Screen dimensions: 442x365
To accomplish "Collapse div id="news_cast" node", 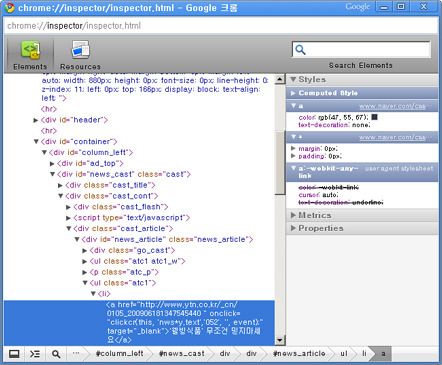I will point(52,174).
